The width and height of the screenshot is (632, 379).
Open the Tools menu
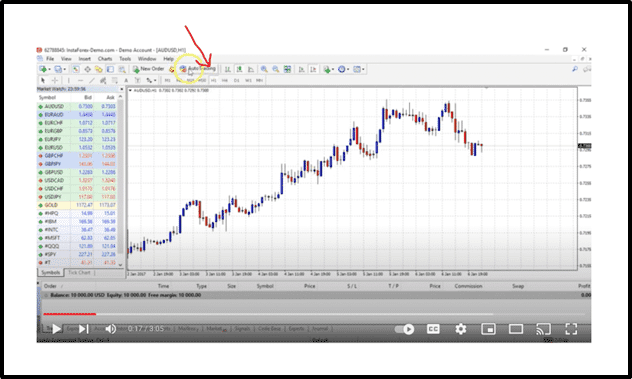[x=125, y=59]
